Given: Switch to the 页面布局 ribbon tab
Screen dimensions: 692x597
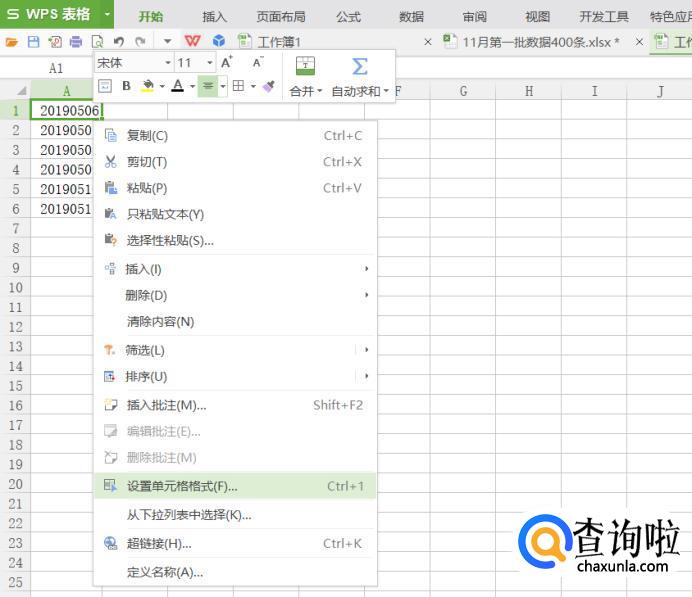Looking at the screenshot, I should [x=281, y=17].
